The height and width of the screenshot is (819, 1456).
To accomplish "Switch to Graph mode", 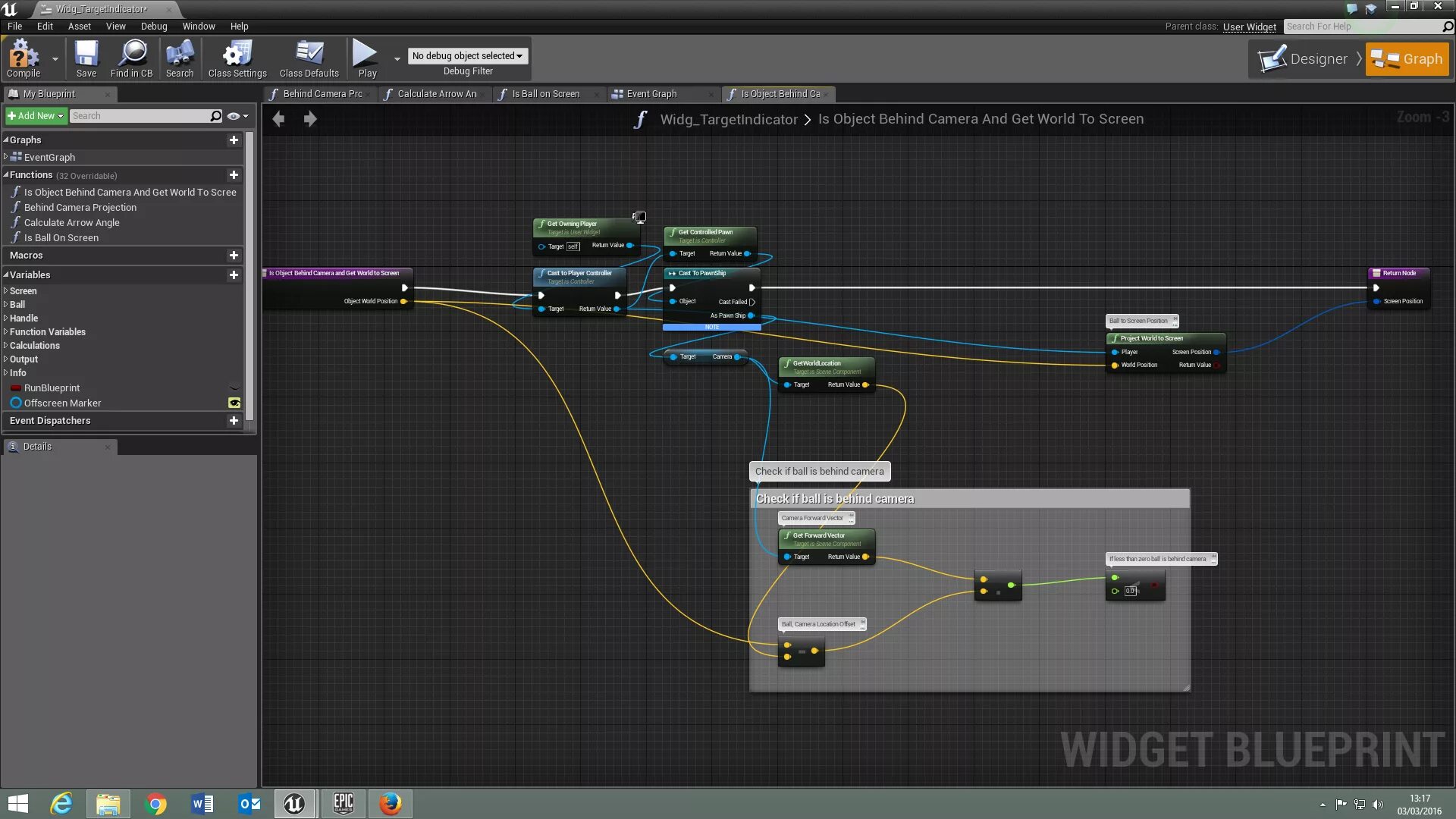I will (1407, 58).
